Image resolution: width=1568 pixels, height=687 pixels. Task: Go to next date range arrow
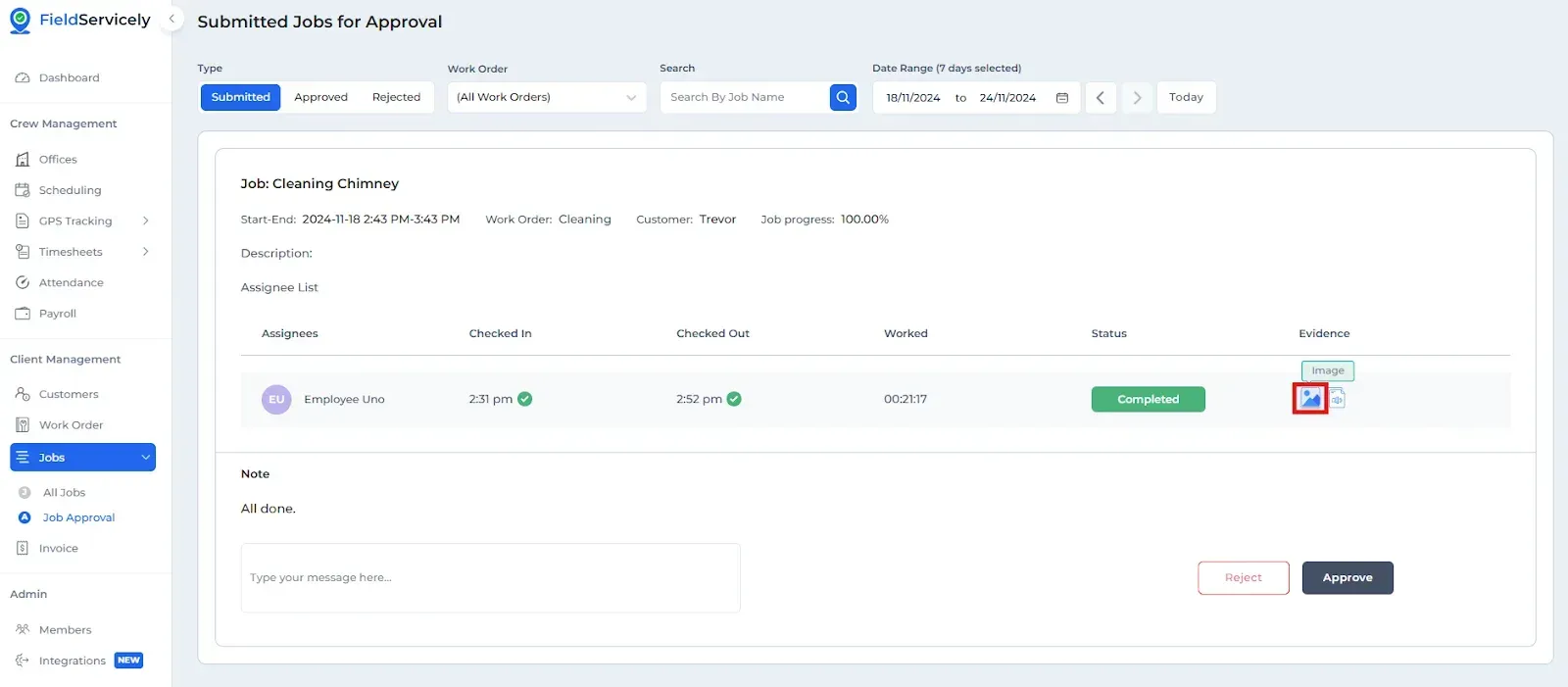(x=1137, y=97)
